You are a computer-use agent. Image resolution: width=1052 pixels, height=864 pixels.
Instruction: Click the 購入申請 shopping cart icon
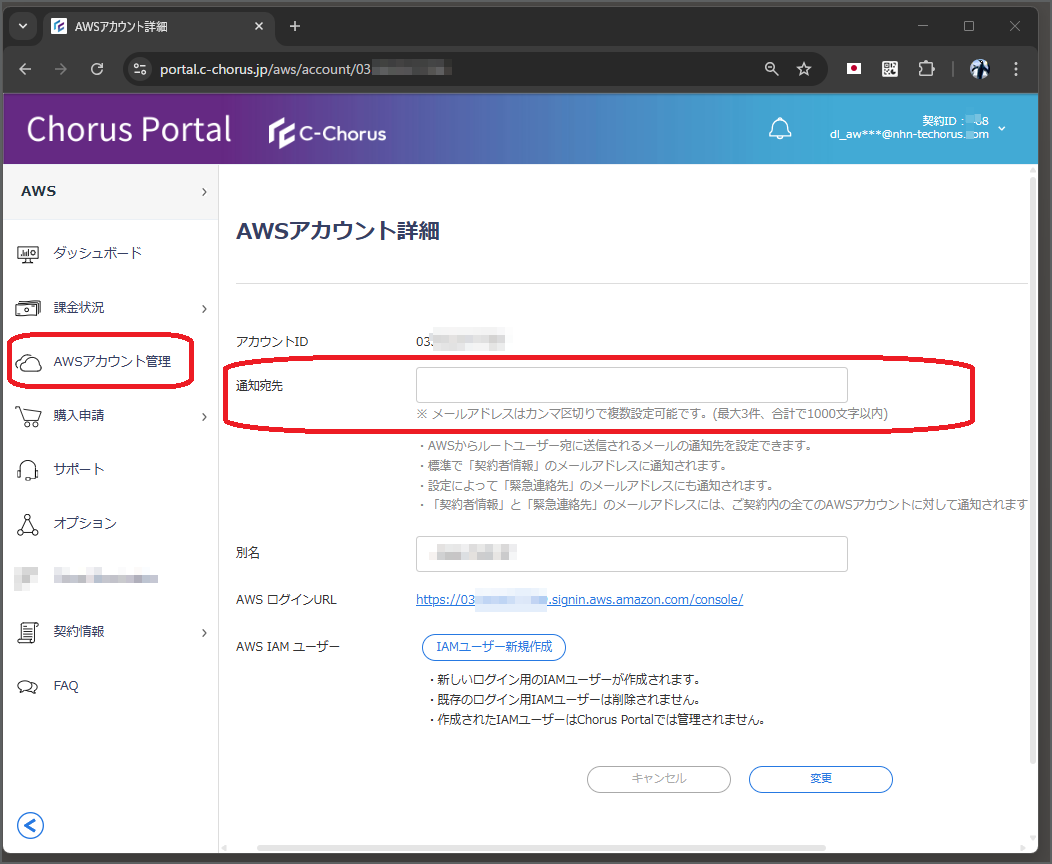pyautogui.click(x=28, y=417)
